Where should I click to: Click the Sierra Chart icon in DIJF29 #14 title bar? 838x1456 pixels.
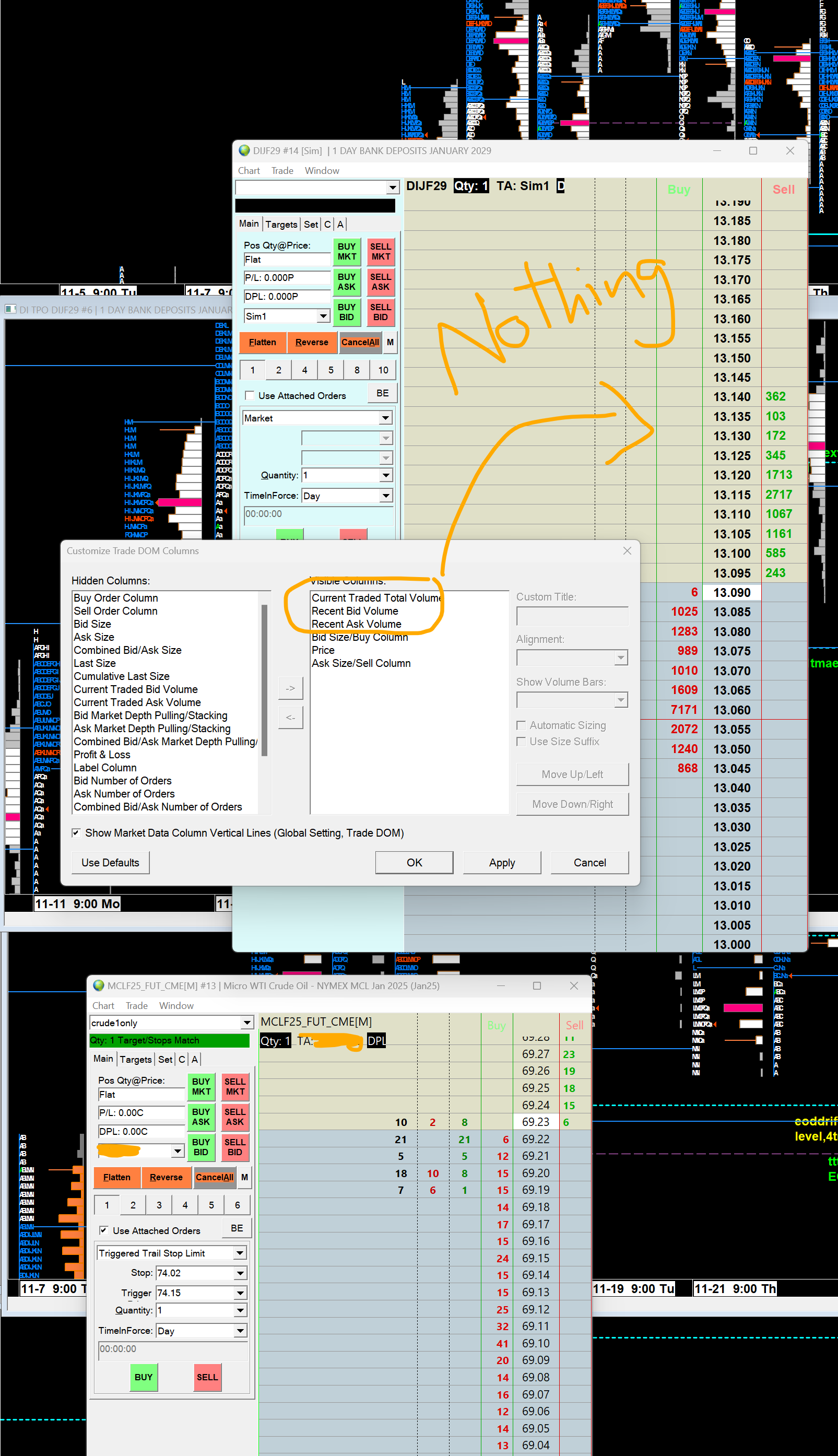coord(244,151)
